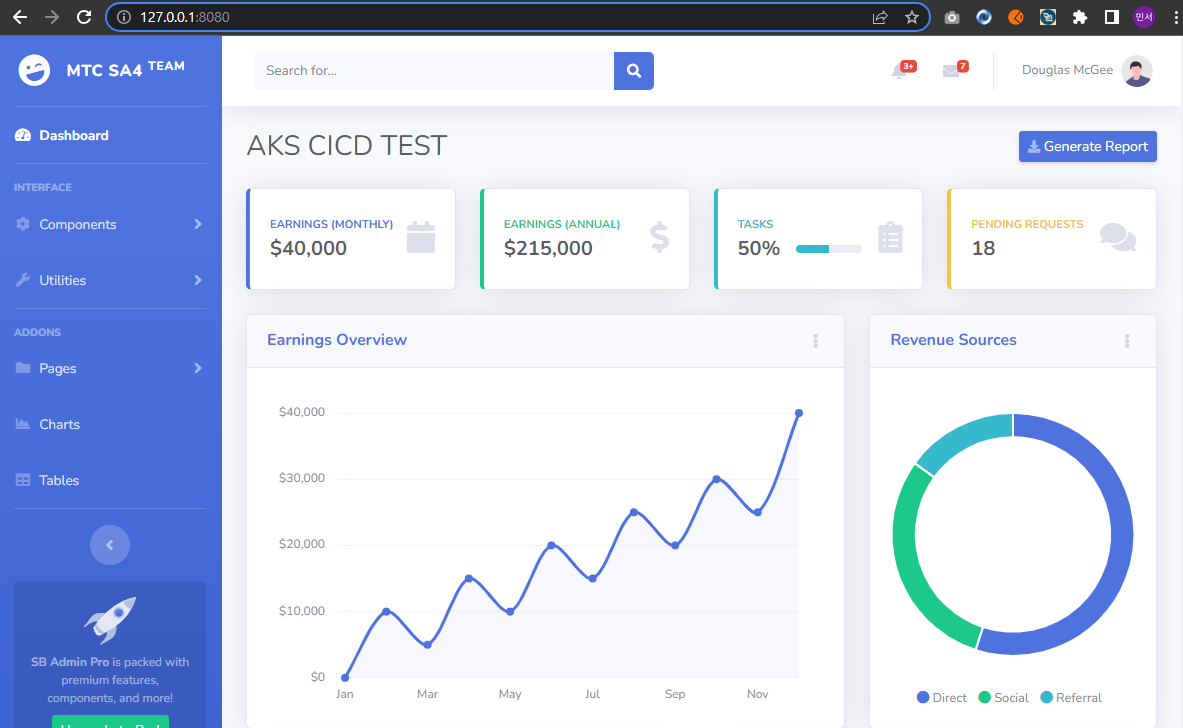The width and height of the screenshot is (1183, 728).
Task: Click the comments icon on Pending Requests card
Action: (1118, 237)
